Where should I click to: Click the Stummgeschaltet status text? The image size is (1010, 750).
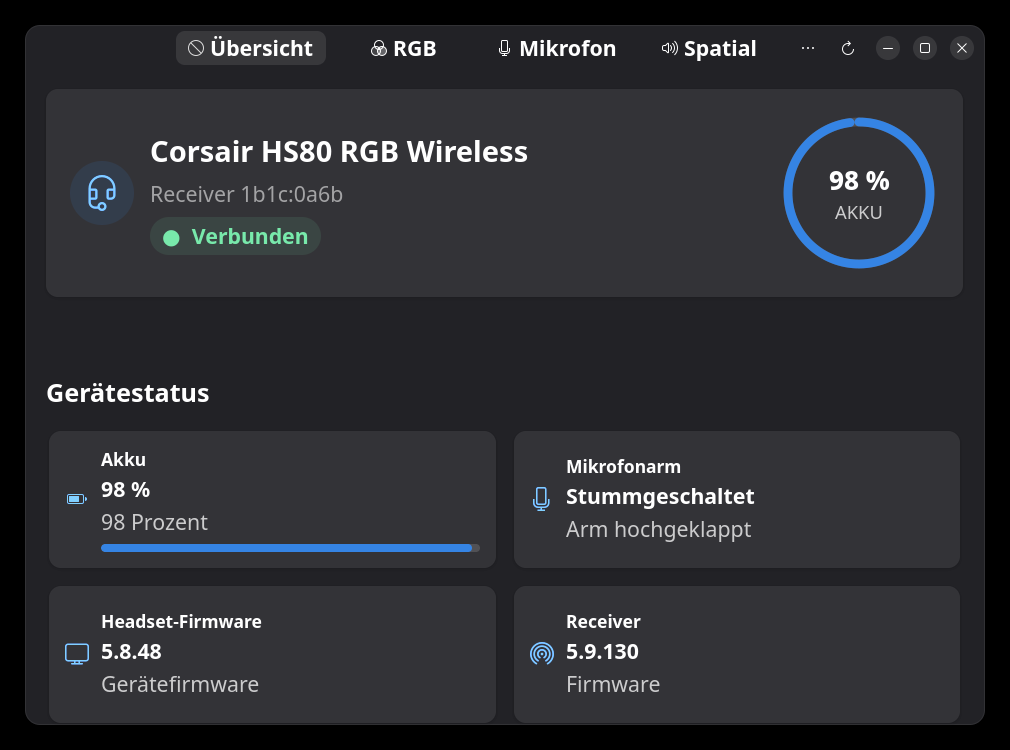tap(660, 497)
